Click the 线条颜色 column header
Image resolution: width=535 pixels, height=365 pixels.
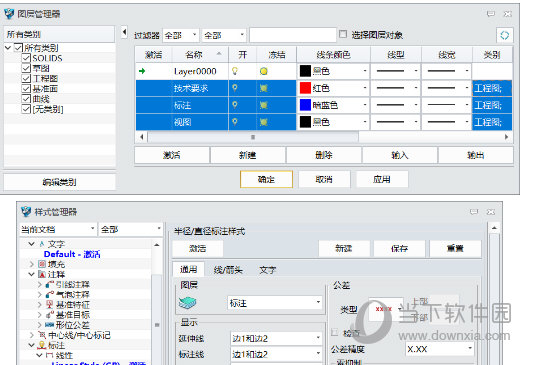coord(333,55)
